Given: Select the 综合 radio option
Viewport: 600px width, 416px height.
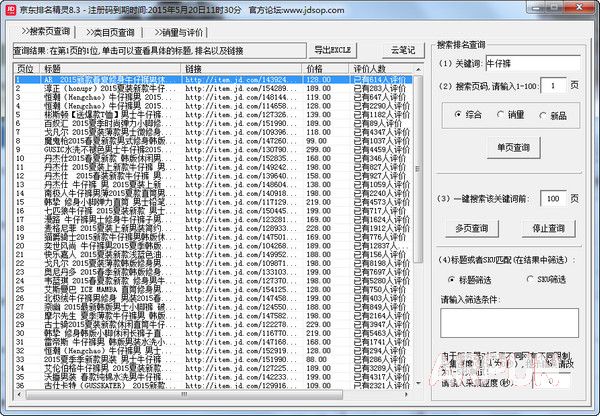Looking at the screenshot, I should [468, 114].
